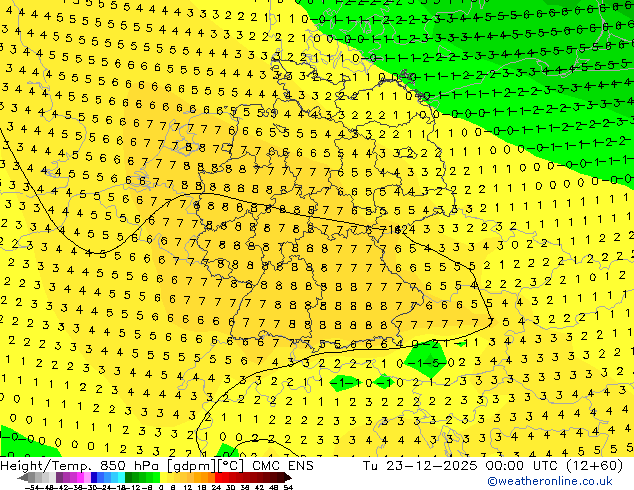Click the grey left arrow of color scale
634x490 pixels.
(23, 478)
